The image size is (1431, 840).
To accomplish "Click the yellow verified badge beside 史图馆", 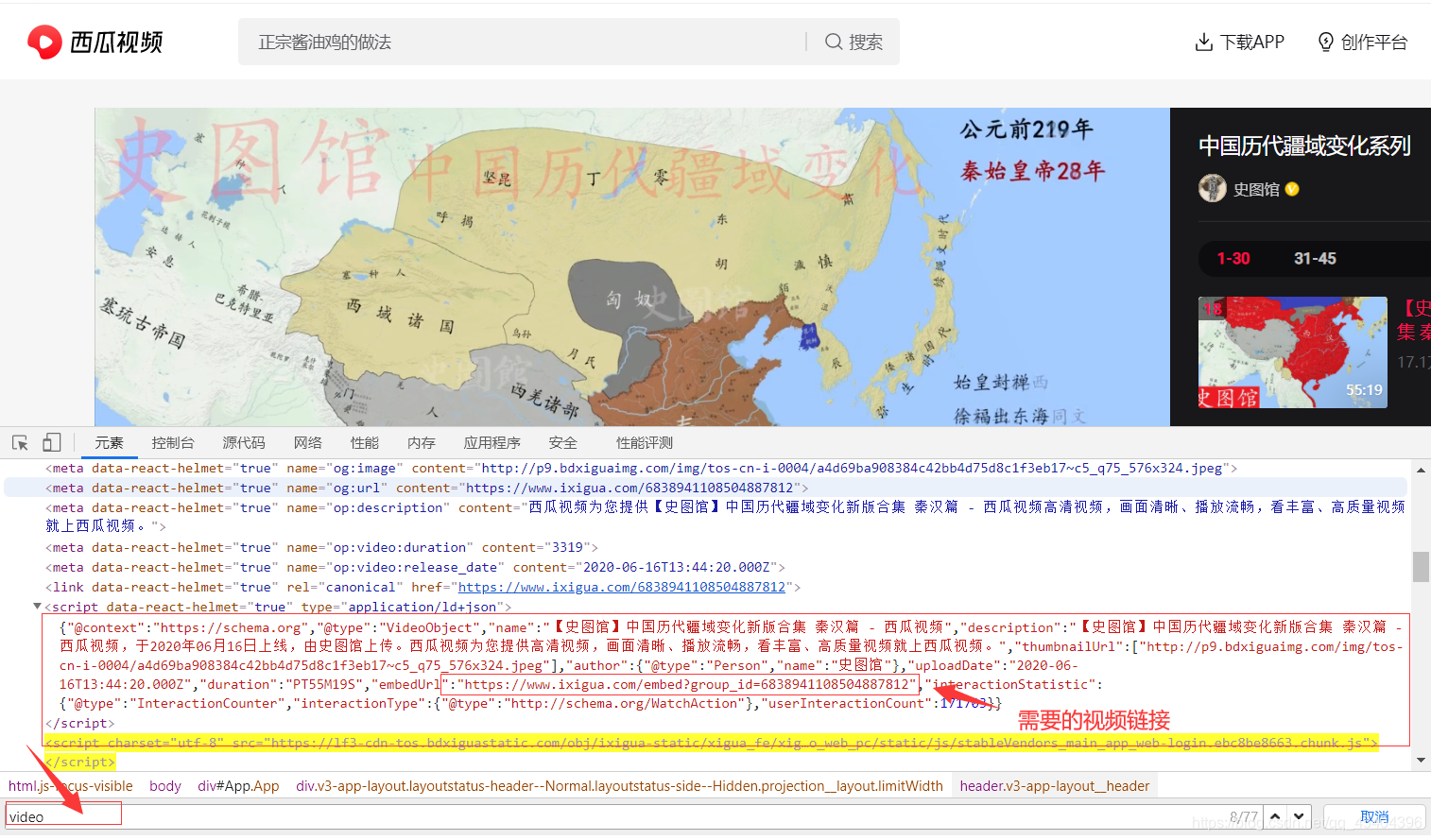I will click(x=1292, y=189).
